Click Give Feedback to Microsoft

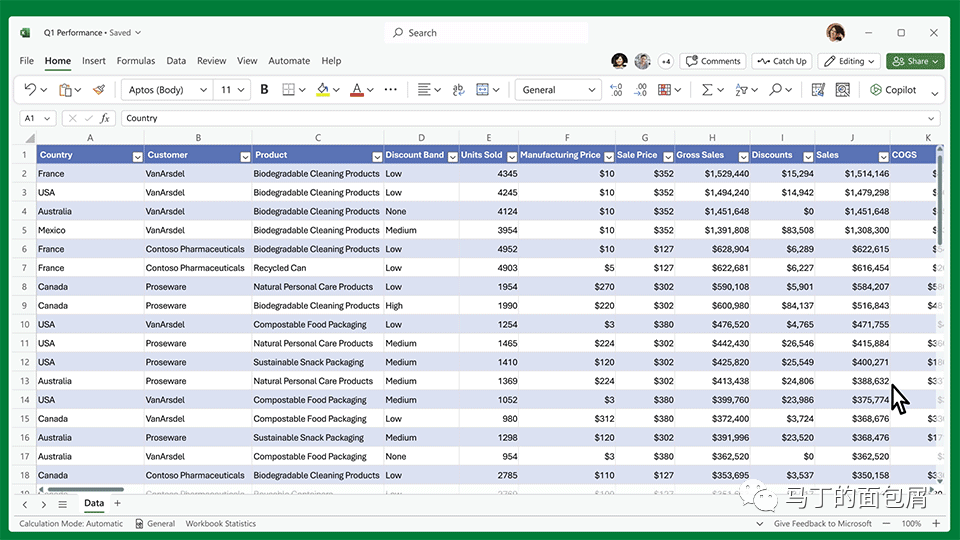click(x=822, y=523)
